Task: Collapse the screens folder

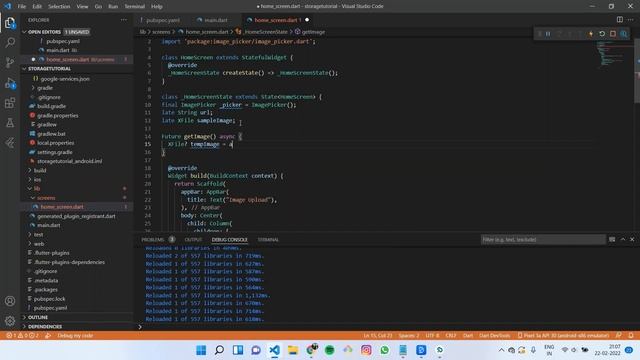Action: click(x=46, y=198)
